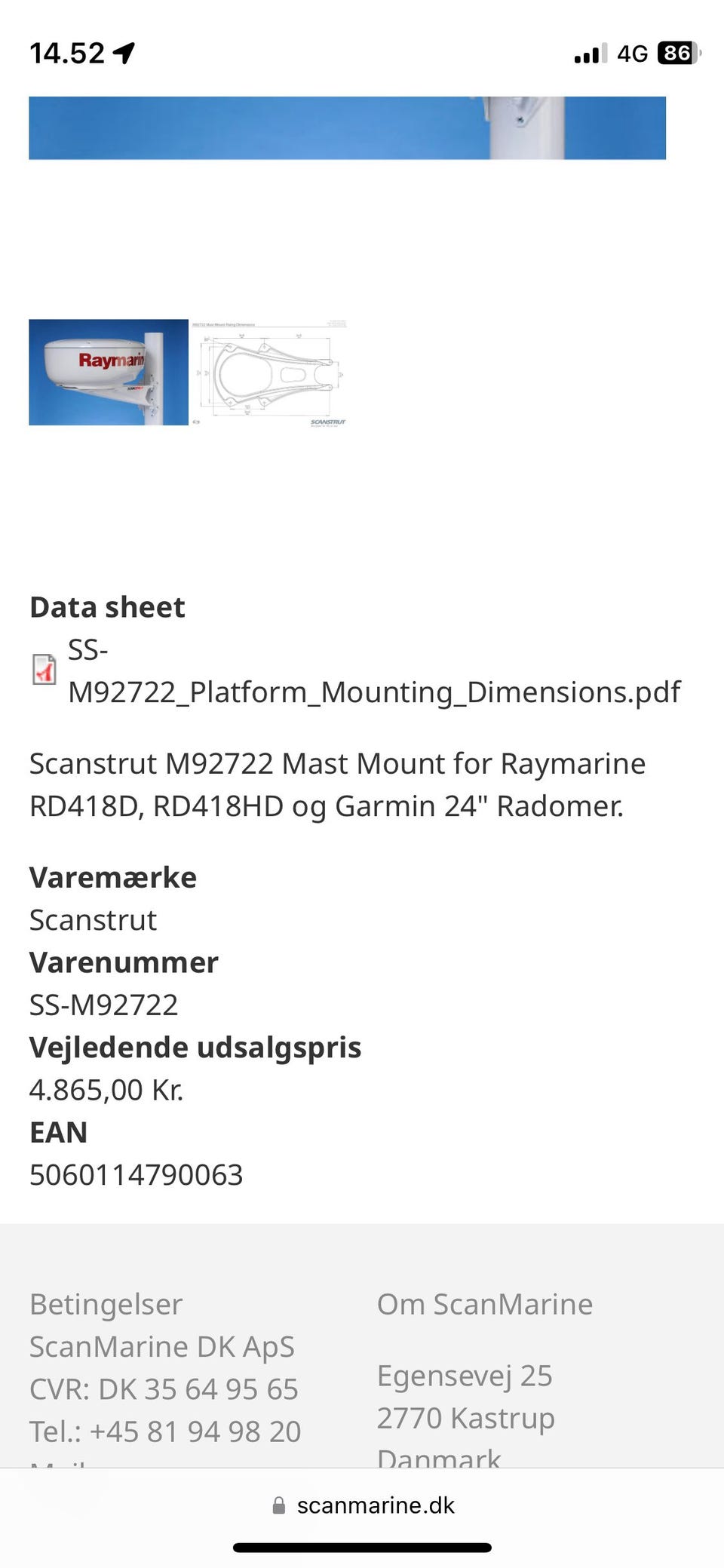Tap the cellular signal bars icon

click(590, 54)
